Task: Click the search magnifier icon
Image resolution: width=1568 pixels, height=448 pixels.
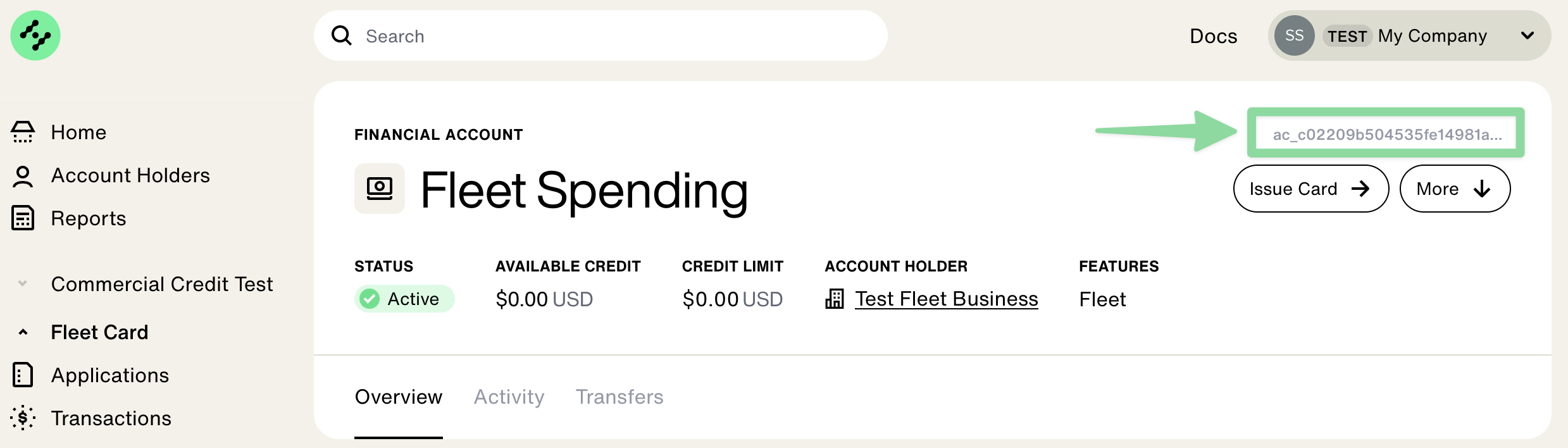Action: (342, 35)
